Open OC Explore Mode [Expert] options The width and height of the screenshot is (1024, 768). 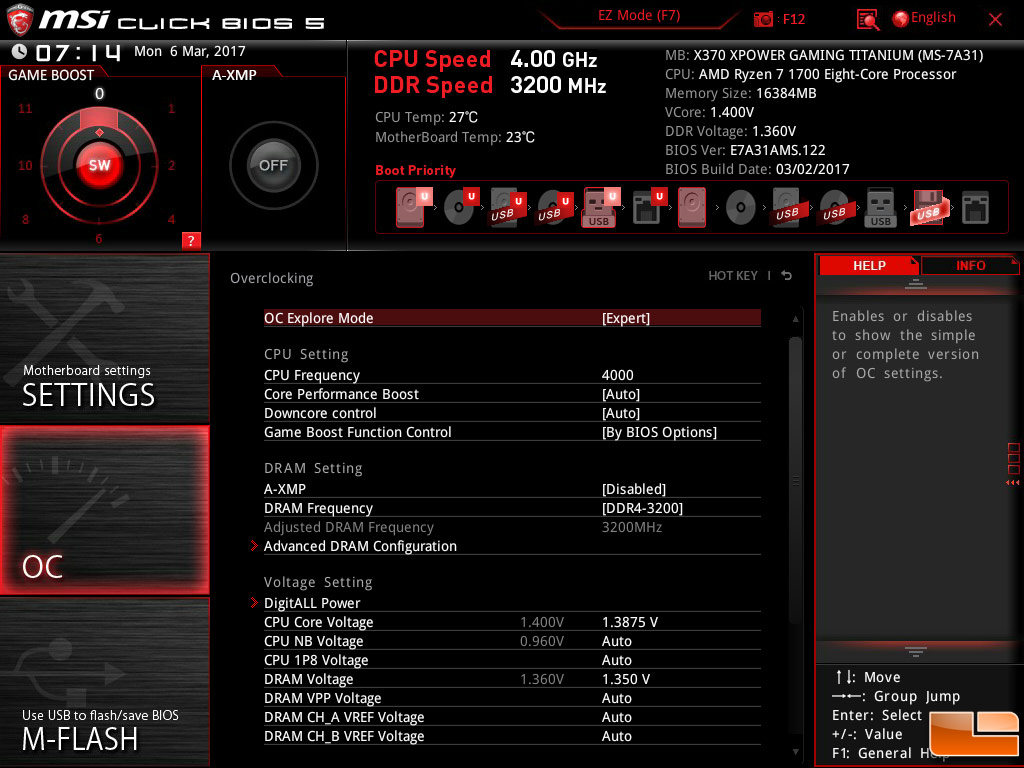pos(512,318)
